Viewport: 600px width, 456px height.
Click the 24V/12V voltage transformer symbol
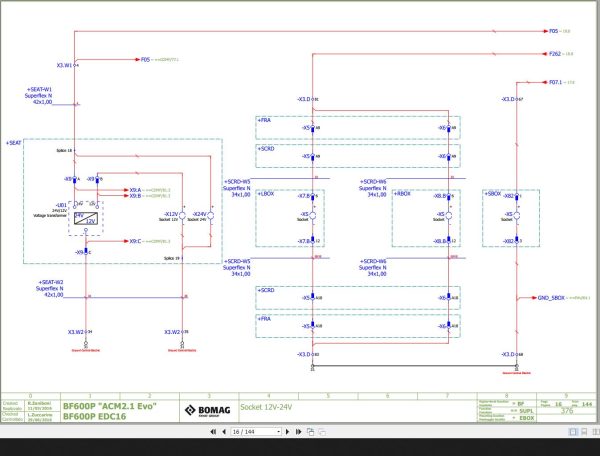[86, 218]
